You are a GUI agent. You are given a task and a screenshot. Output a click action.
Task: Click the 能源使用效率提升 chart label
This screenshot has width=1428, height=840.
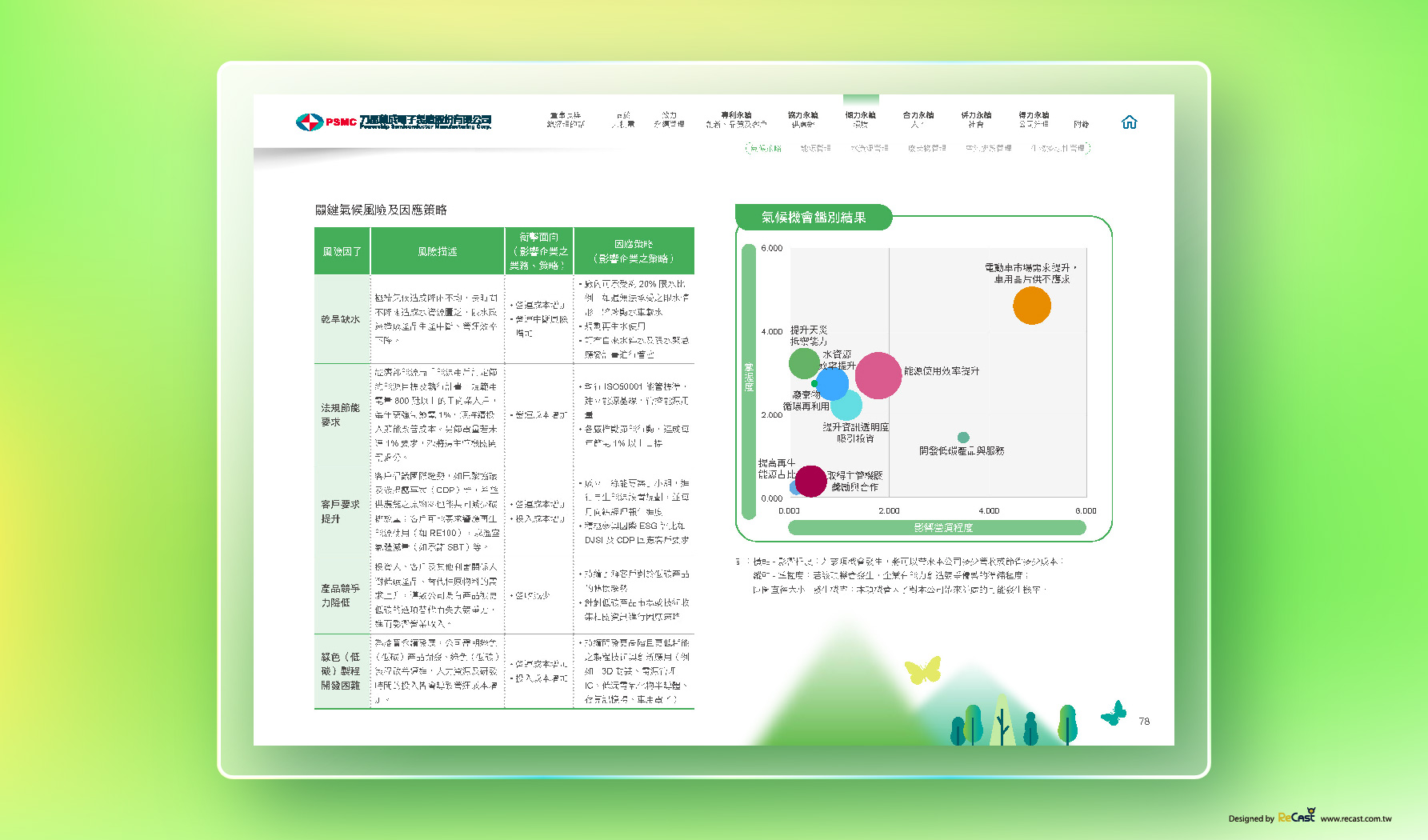[942, 371]
